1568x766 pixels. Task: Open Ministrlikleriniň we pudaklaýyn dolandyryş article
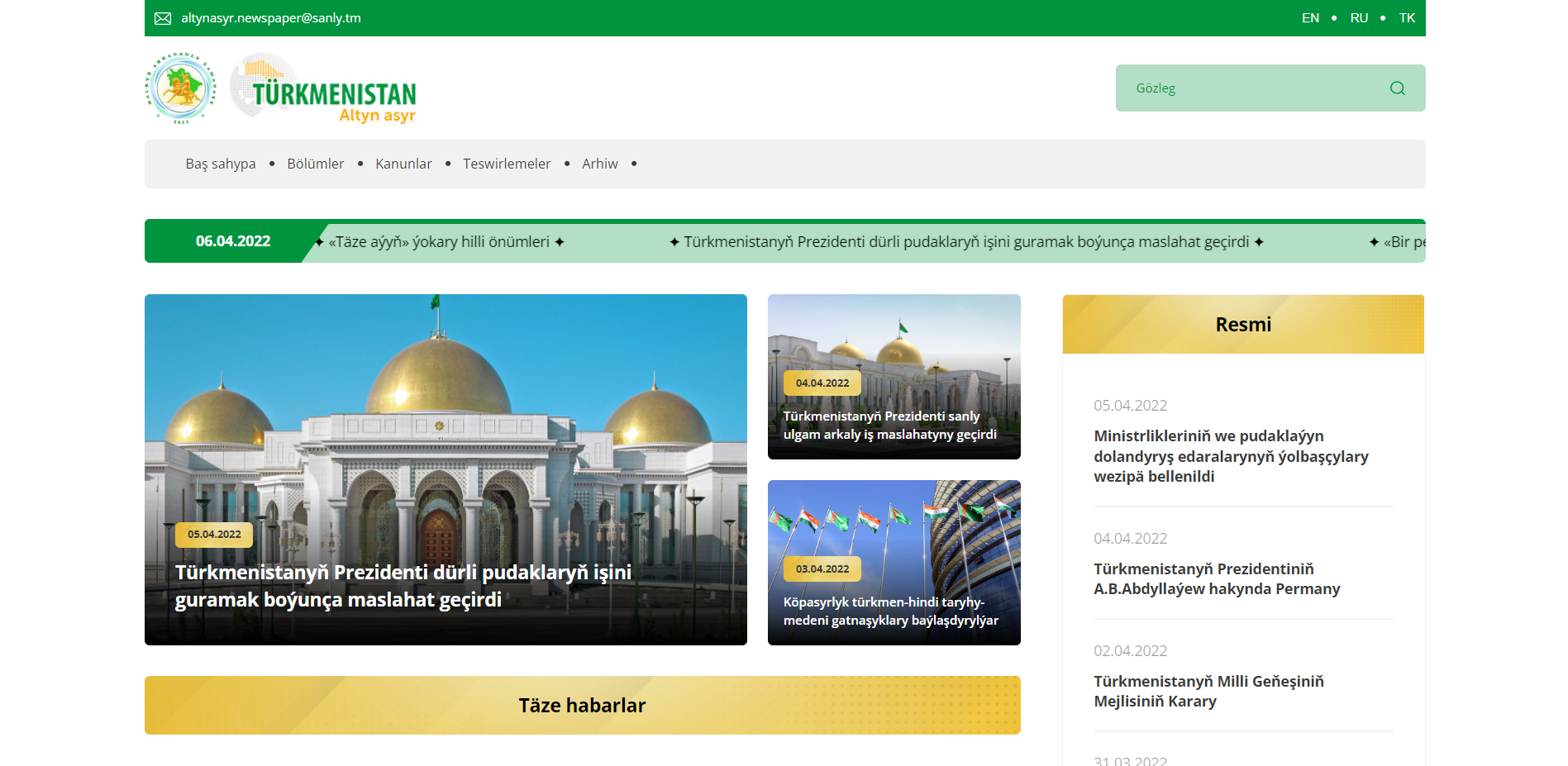(x=1231, y=456)
